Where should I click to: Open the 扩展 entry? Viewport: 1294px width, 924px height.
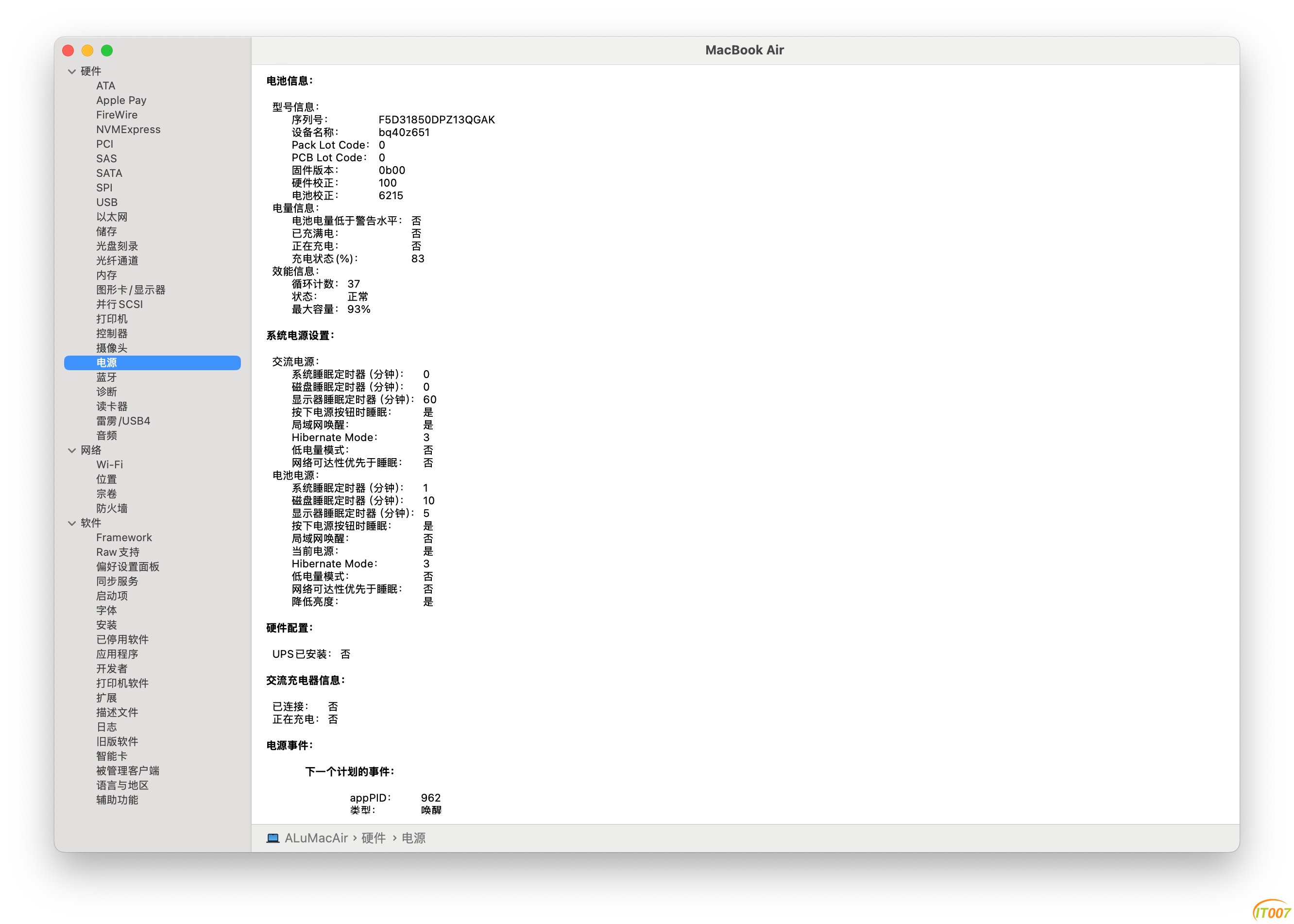tap(106, 698)
